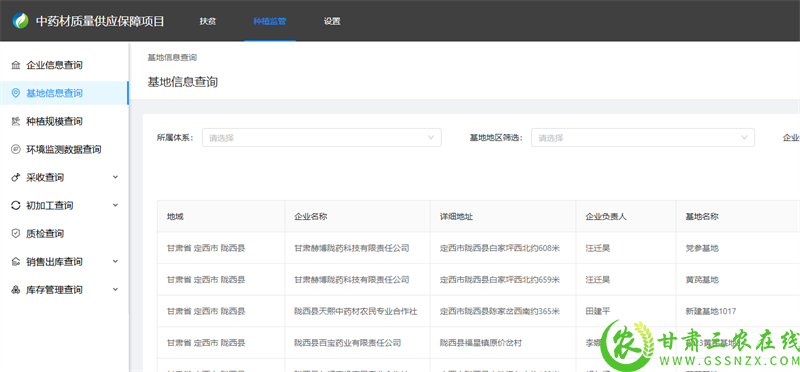Click the 陇西县福星镇原价岔村 address cell
Screen dimensions: 800x372
(481, 343)
